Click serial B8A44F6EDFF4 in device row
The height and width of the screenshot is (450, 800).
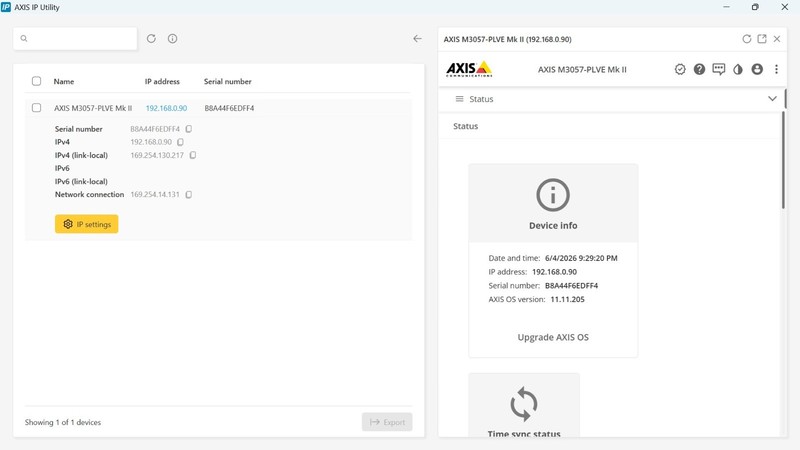pos(229,108)
